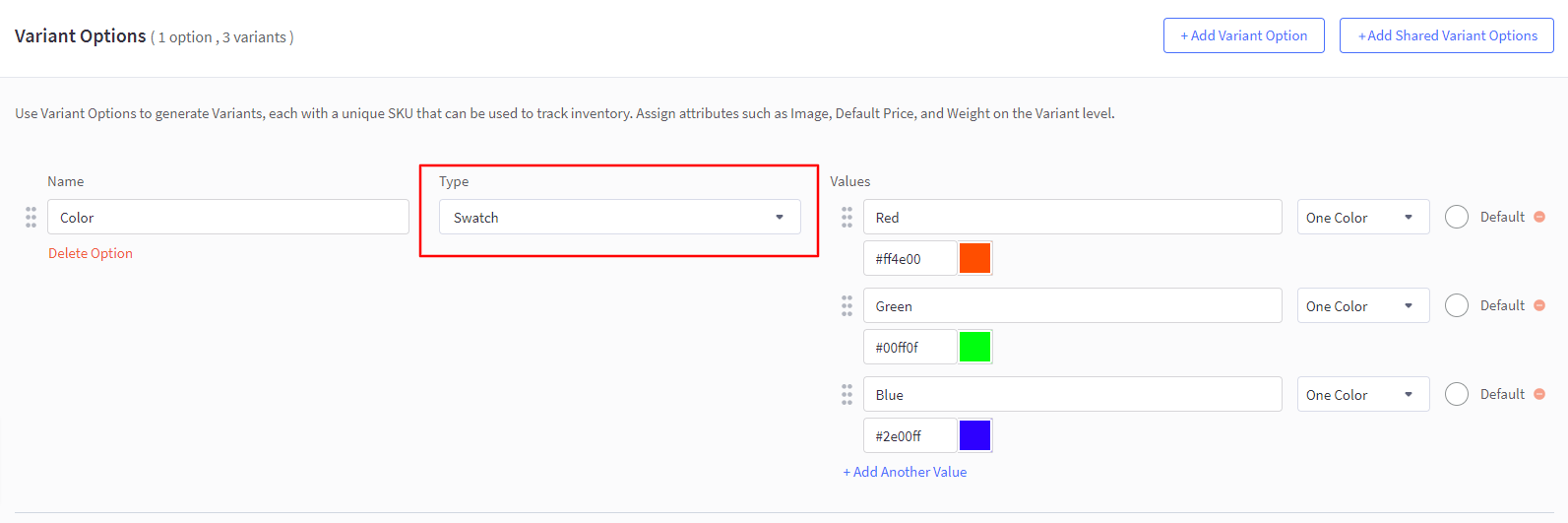
Task: Open the Type dropdown showing Swatch
Action: tap(619, 218)
